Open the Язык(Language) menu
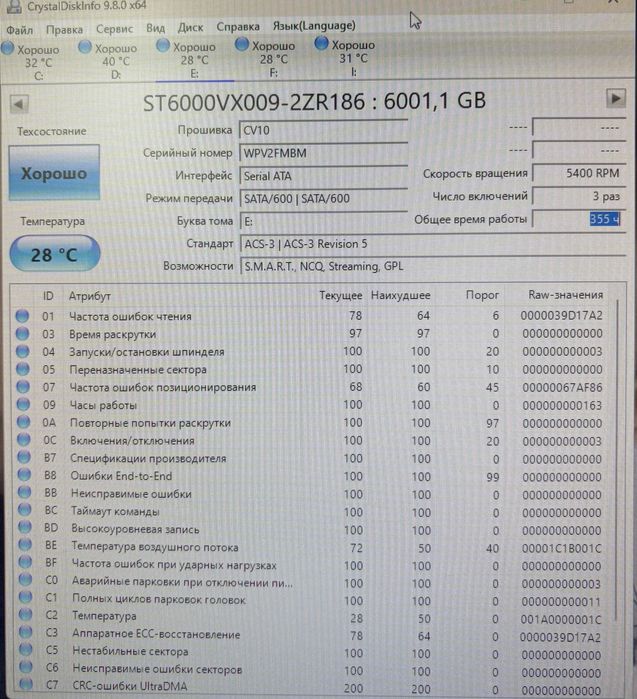The height and width of the screenshot is (699, 637). pos(314,26)
